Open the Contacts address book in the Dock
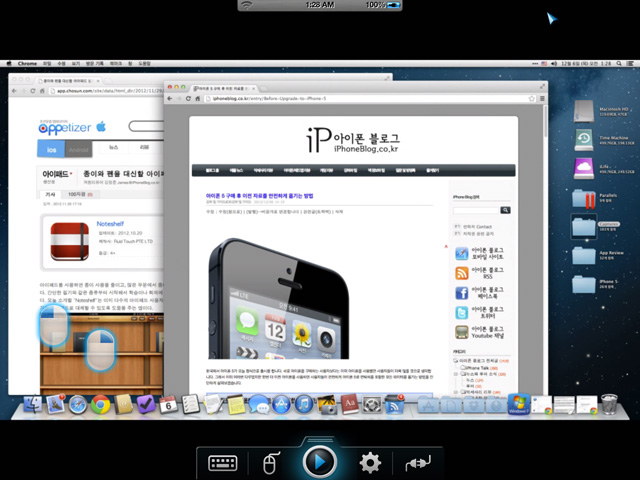Screen dimensions: 640x480 click(123, 405)
